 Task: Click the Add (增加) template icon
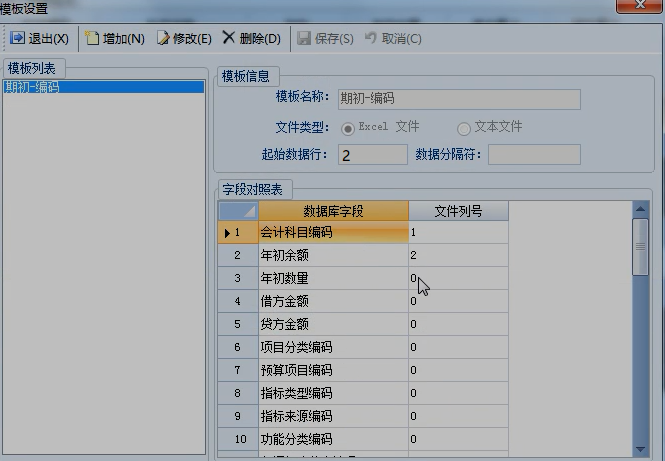pos(92,39)
